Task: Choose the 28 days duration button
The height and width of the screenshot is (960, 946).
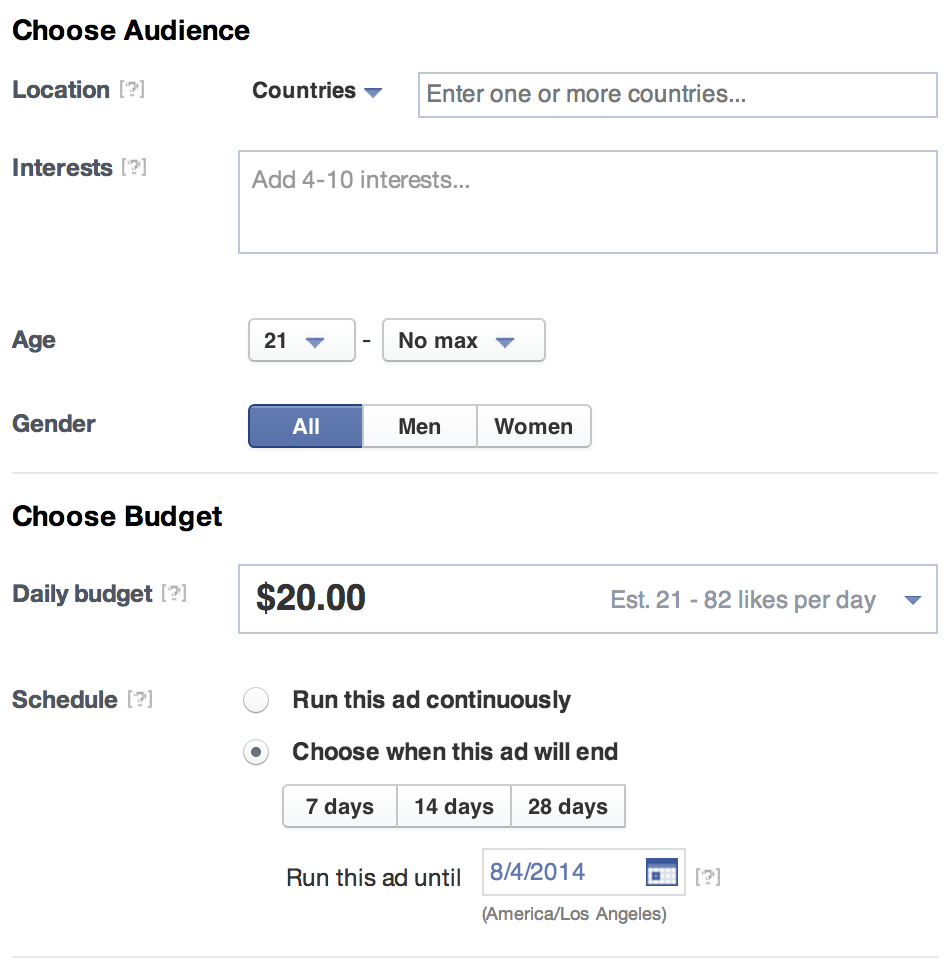Action: tap(568, 806)
